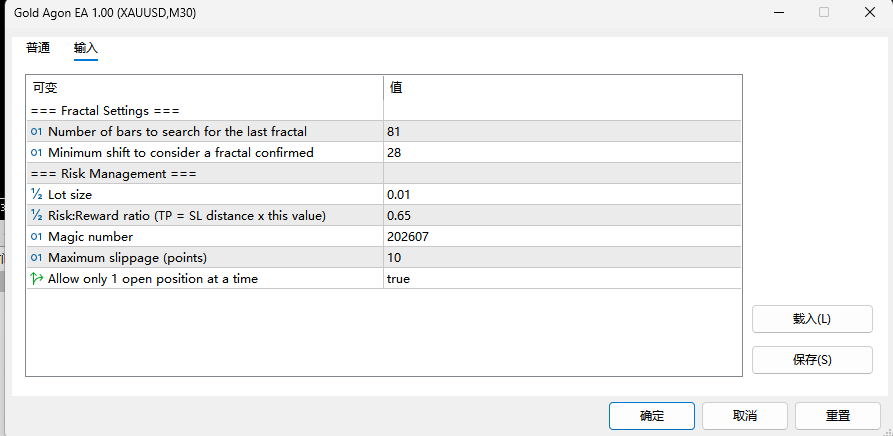Select the 输入 tab
893x436 pixels.
coord(86,48)
